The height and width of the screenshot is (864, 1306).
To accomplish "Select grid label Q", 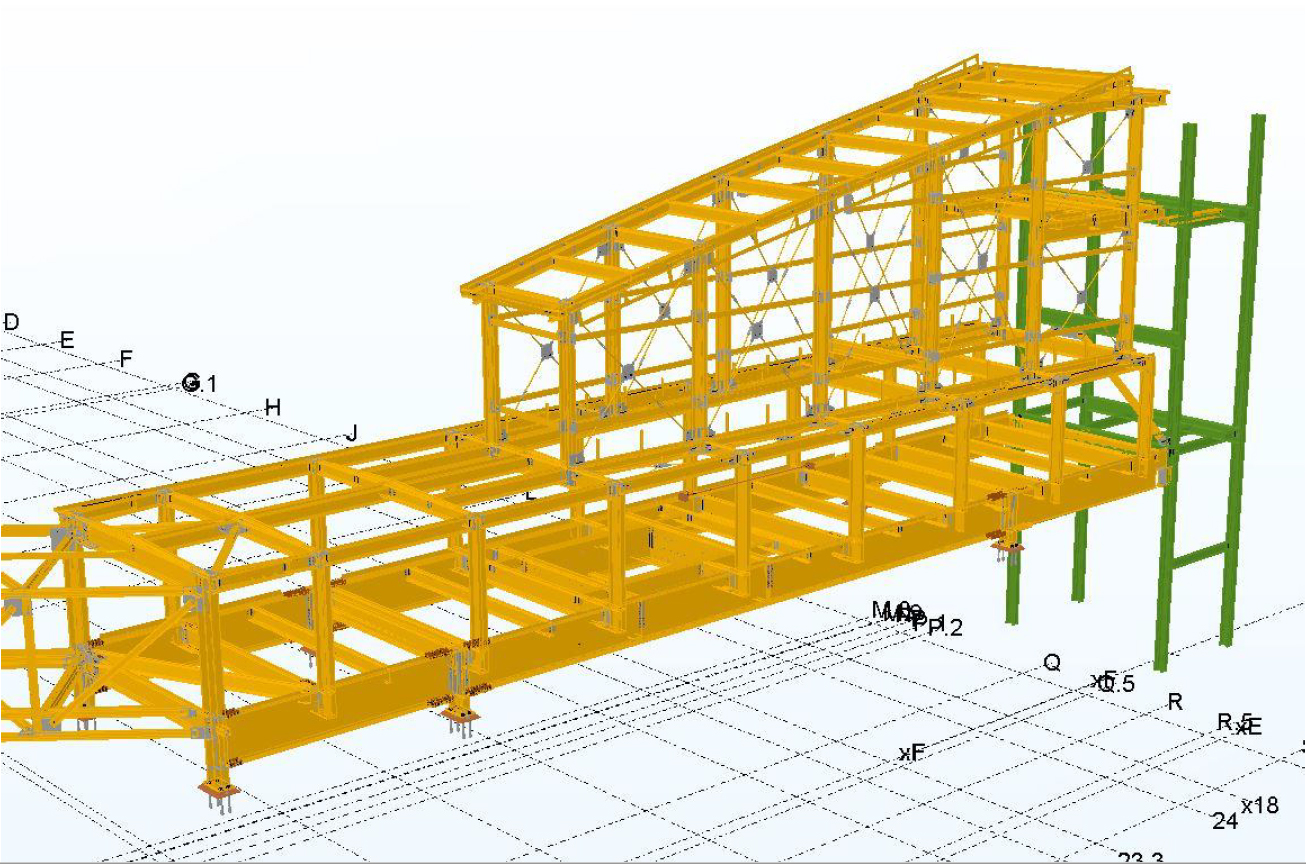I will 1052,663.
